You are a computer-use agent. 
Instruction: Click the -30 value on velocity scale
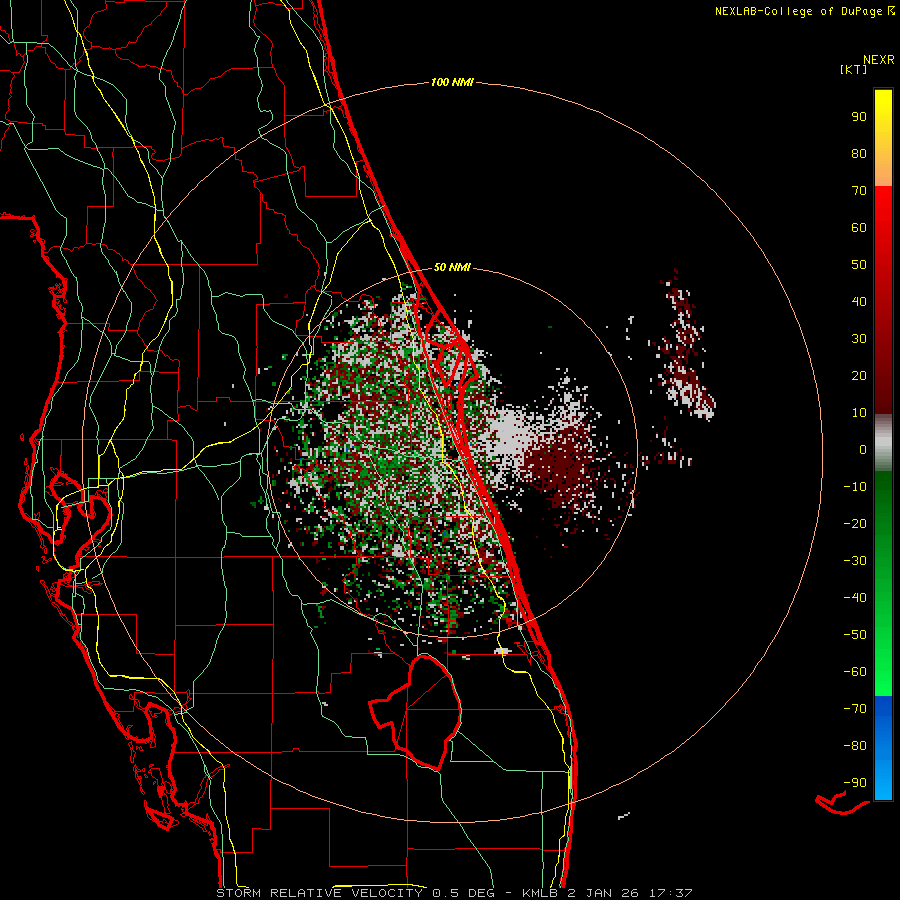pyautogui.click(x=855, y=561)
